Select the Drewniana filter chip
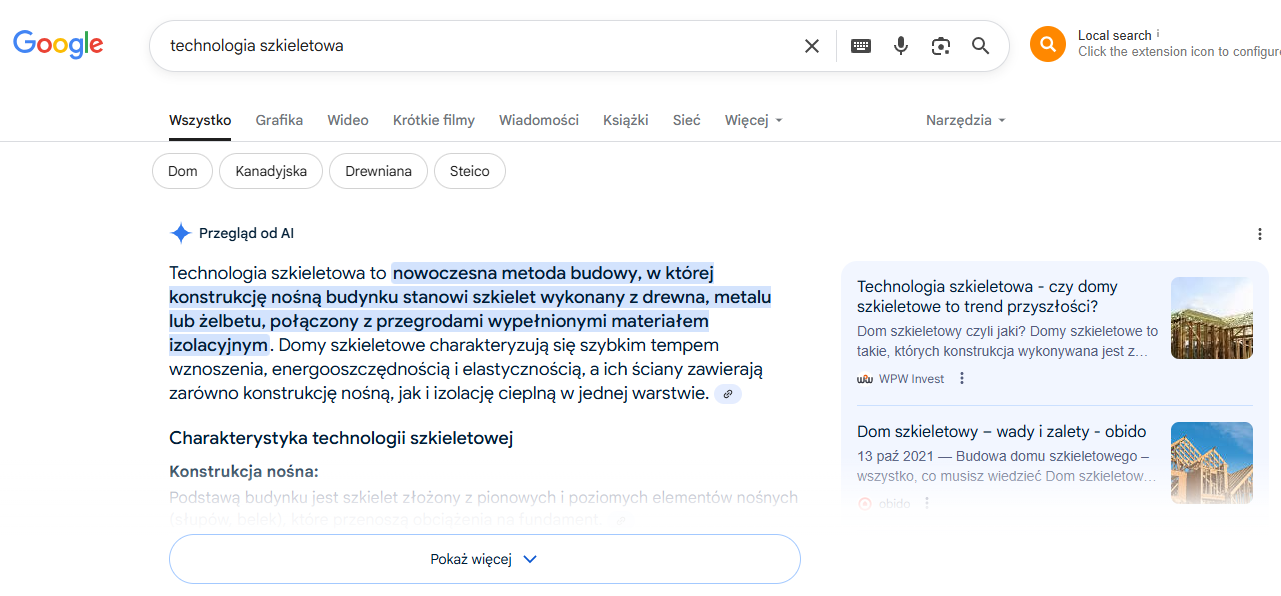The width and height of the screenshot is (1281, 596). point(378,171)
